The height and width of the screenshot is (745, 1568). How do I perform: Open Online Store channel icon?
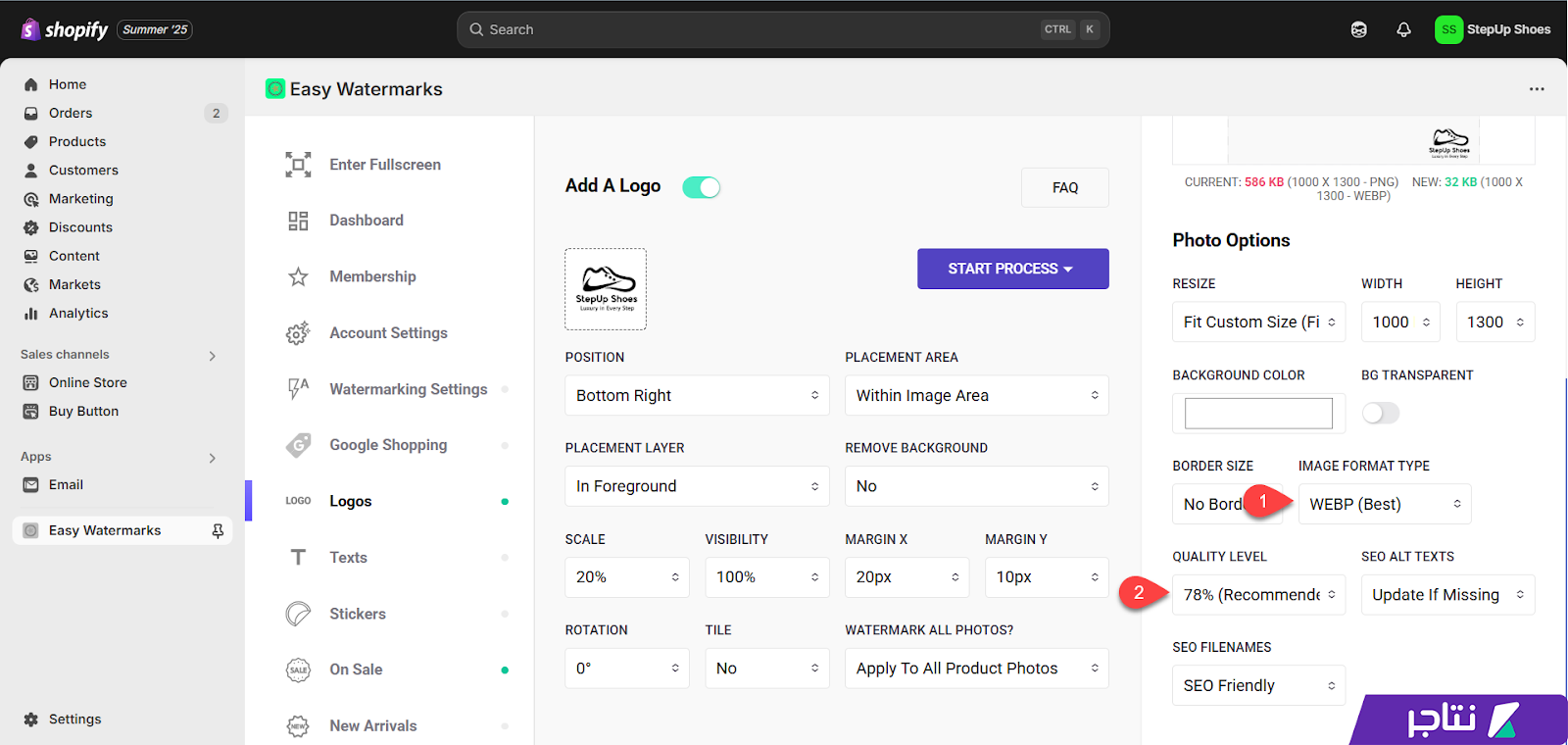coord(30,382)
